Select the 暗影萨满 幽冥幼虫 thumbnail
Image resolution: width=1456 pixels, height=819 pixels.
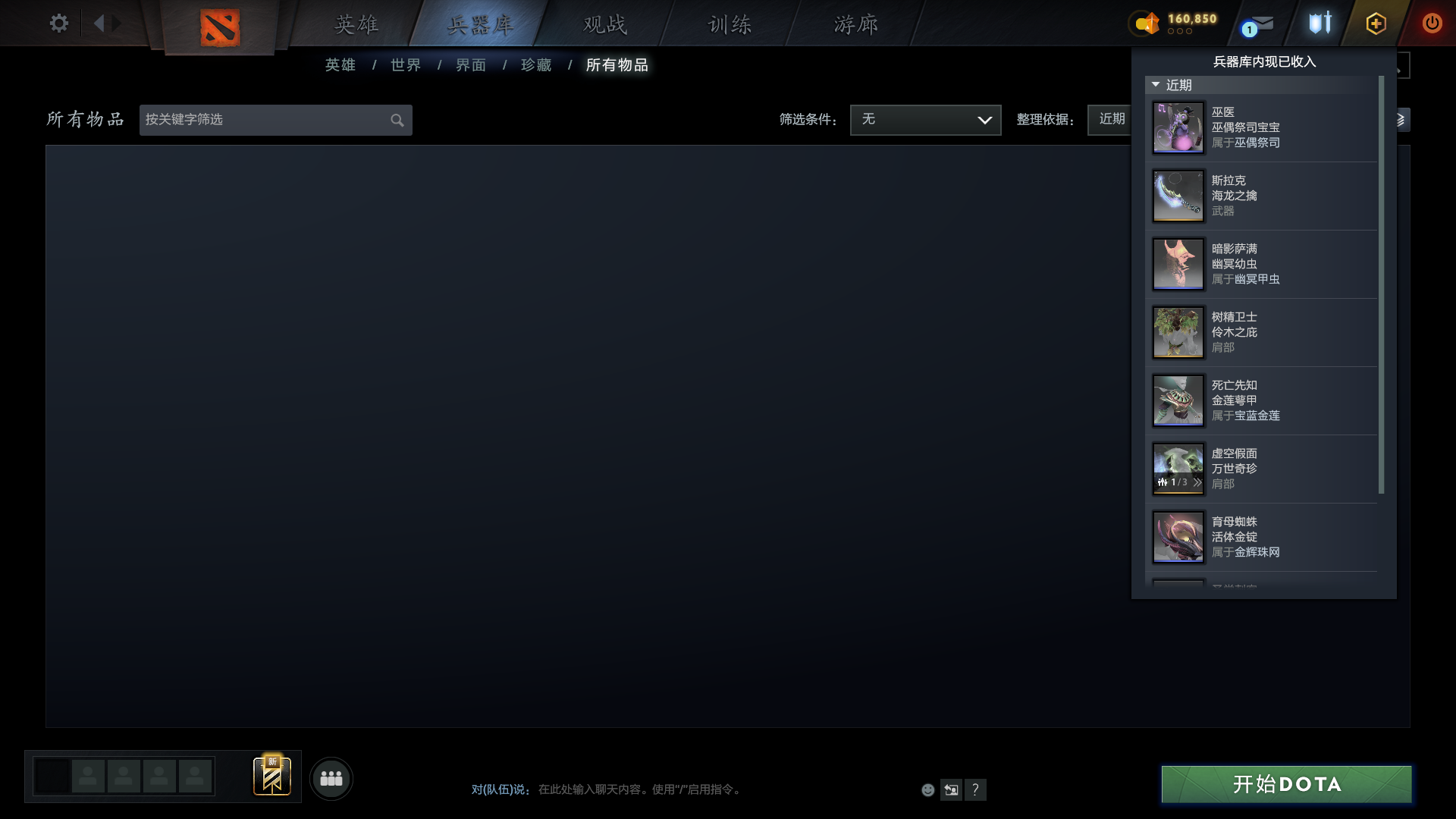point(1178,264)
